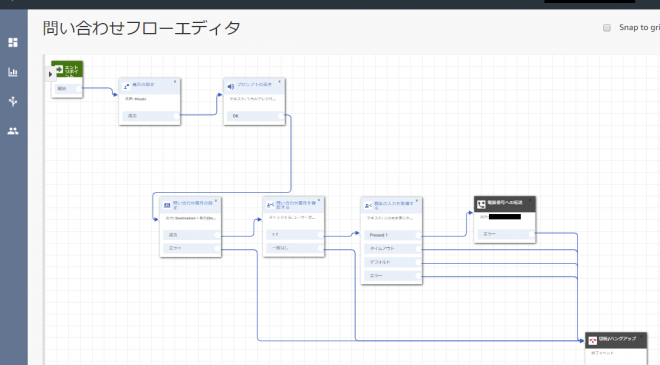
Task: Click the speaker icon on the prompt block
Action: (x=231, y=87)
